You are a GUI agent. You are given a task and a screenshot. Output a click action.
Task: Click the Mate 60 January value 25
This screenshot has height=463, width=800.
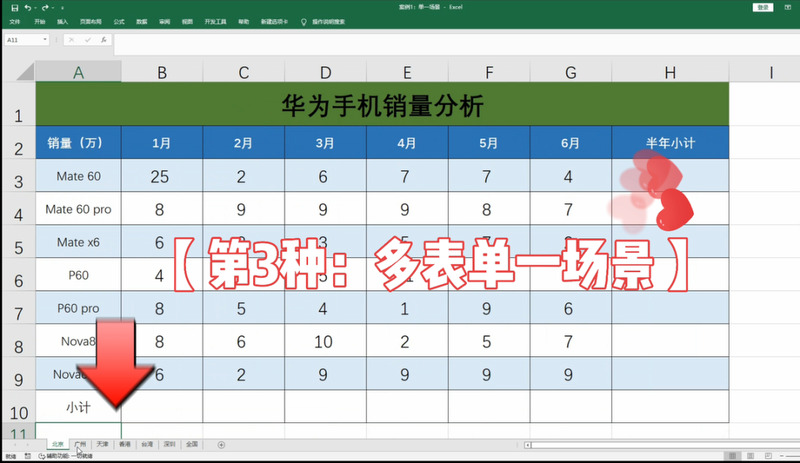point(161,176)
